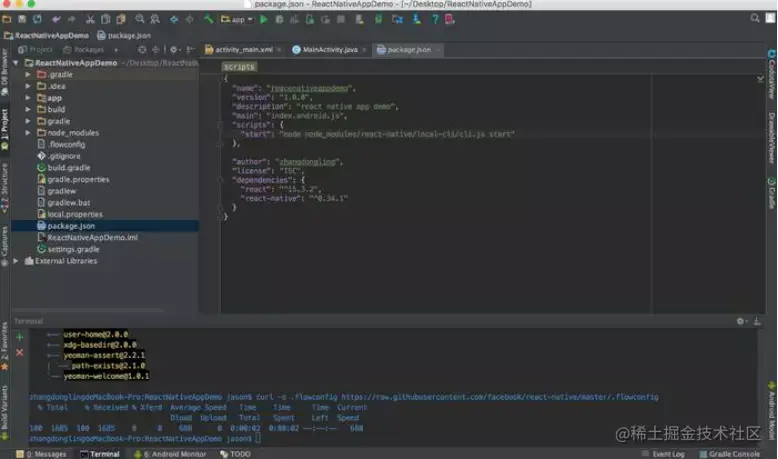Screen dimensions: 778x459
Task: Open the 6: Android Monitor tab
Action: (x=171, y=454)
